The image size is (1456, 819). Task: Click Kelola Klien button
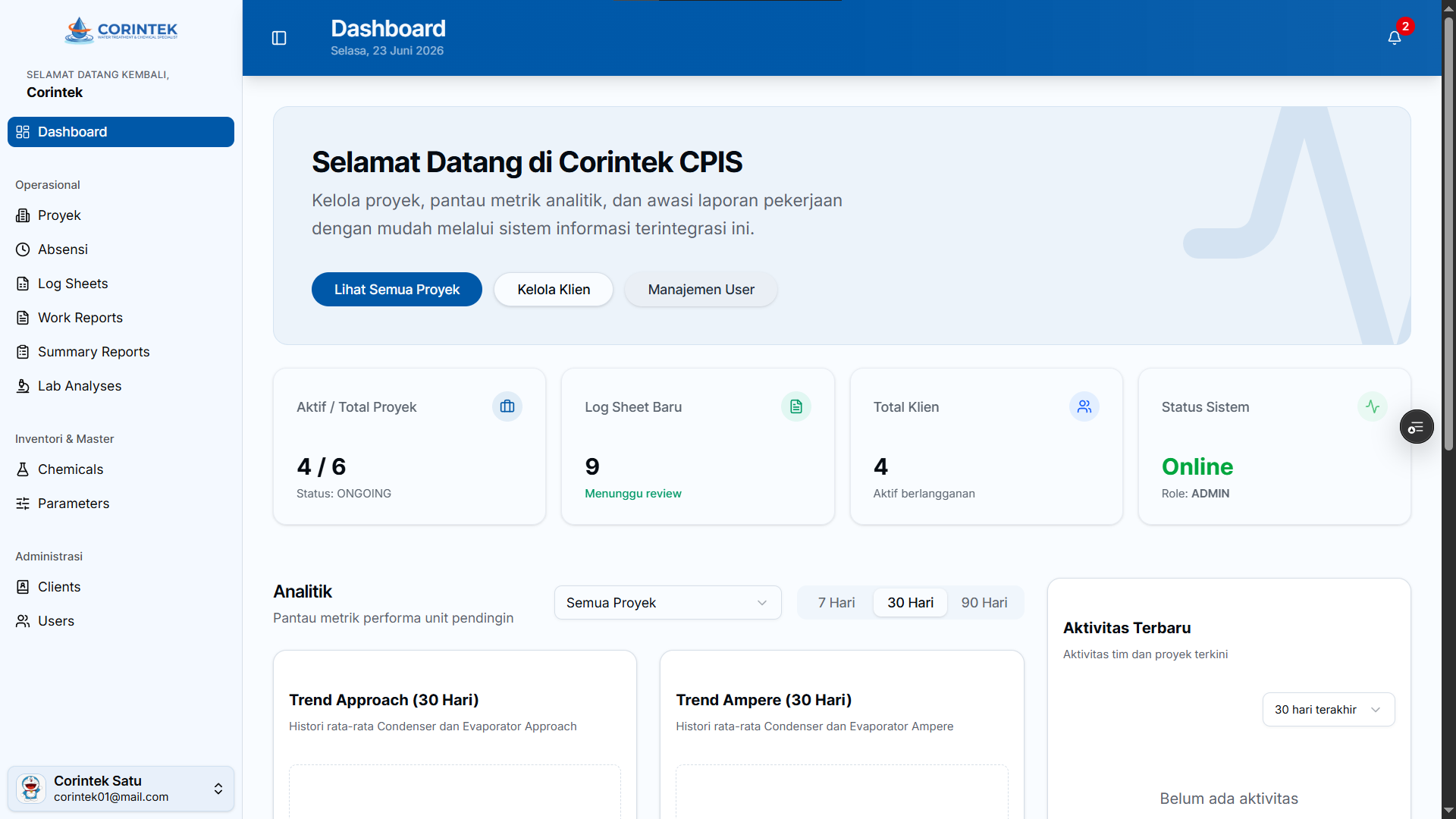554,290
